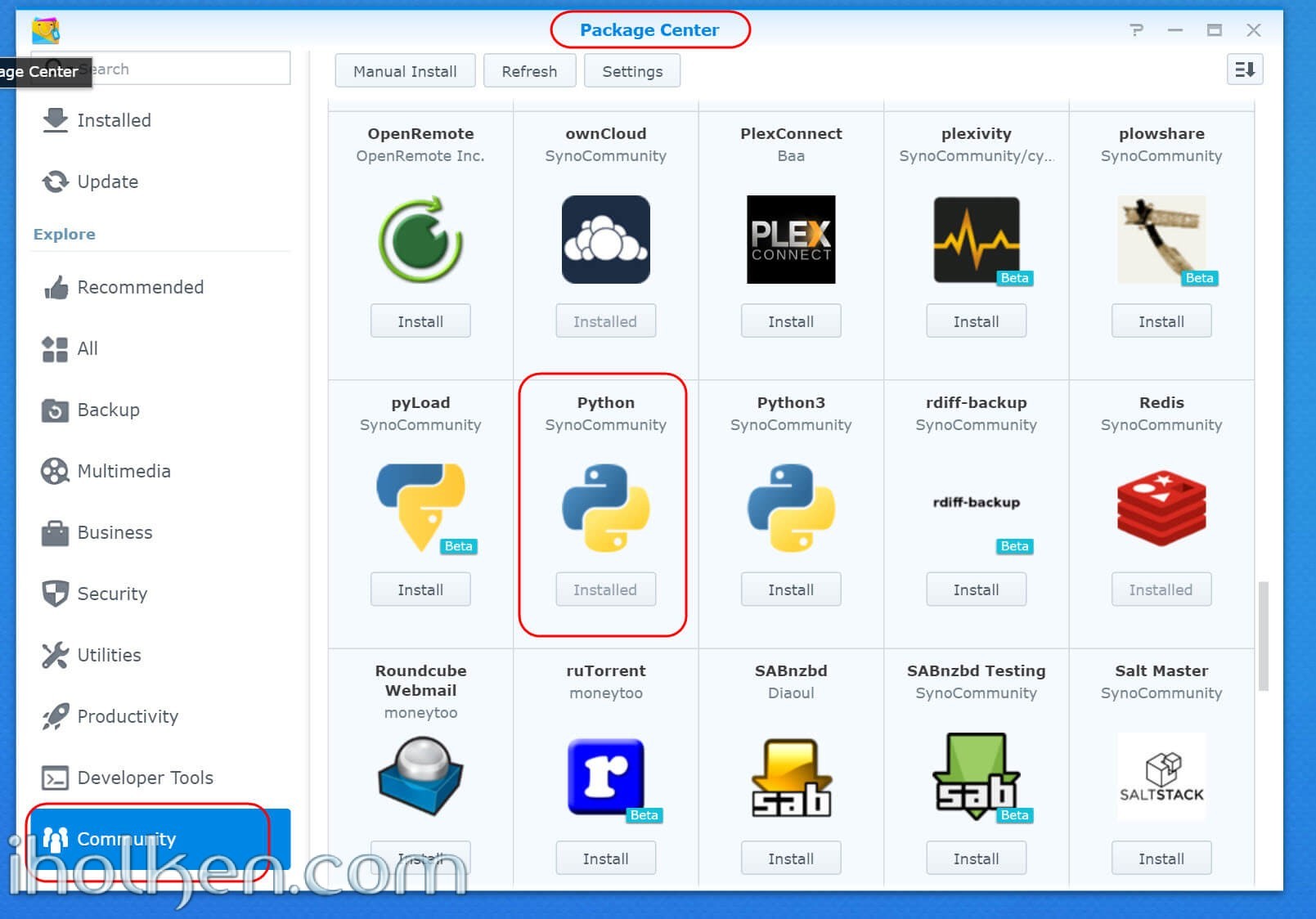Open the sort order icon button
The width and height of the screenshot is (1316, 919).
(x=1245, y=69)
